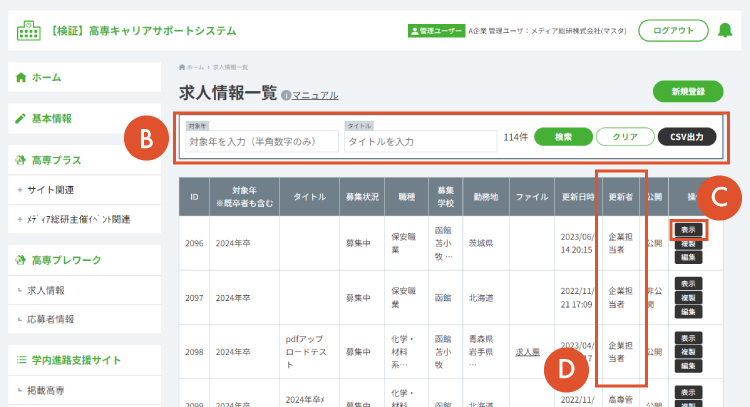Image resolution: width=750 pixels, height=407 pixels.
Task: Click the info icon beside マニュアル
Action: point(286,95)
